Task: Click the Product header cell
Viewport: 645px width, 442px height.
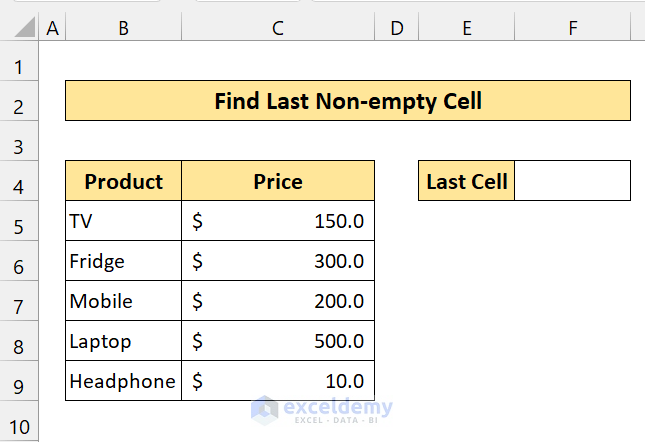Action: pos(124,181)
